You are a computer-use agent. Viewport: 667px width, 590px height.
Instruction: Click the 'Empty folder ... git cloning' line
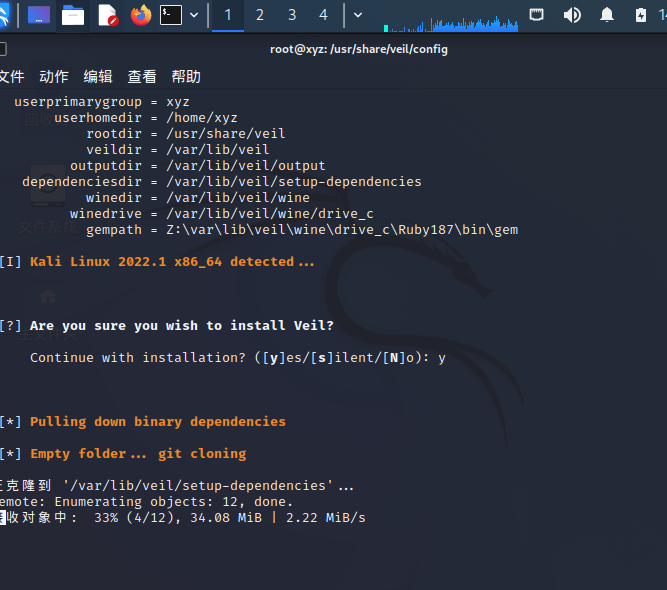123,454
